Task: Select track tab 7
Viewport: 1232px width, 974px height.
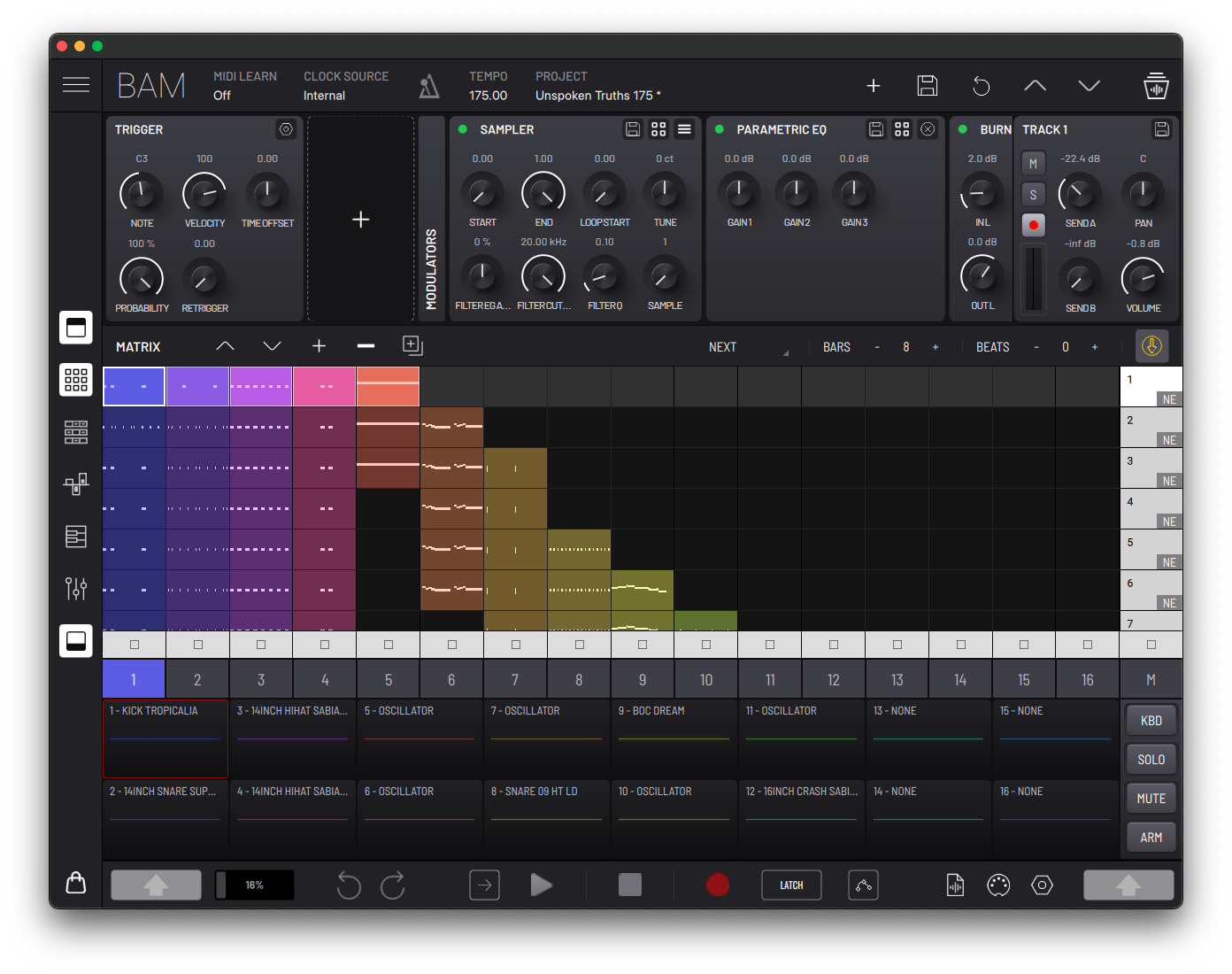Action: point(515,679)
